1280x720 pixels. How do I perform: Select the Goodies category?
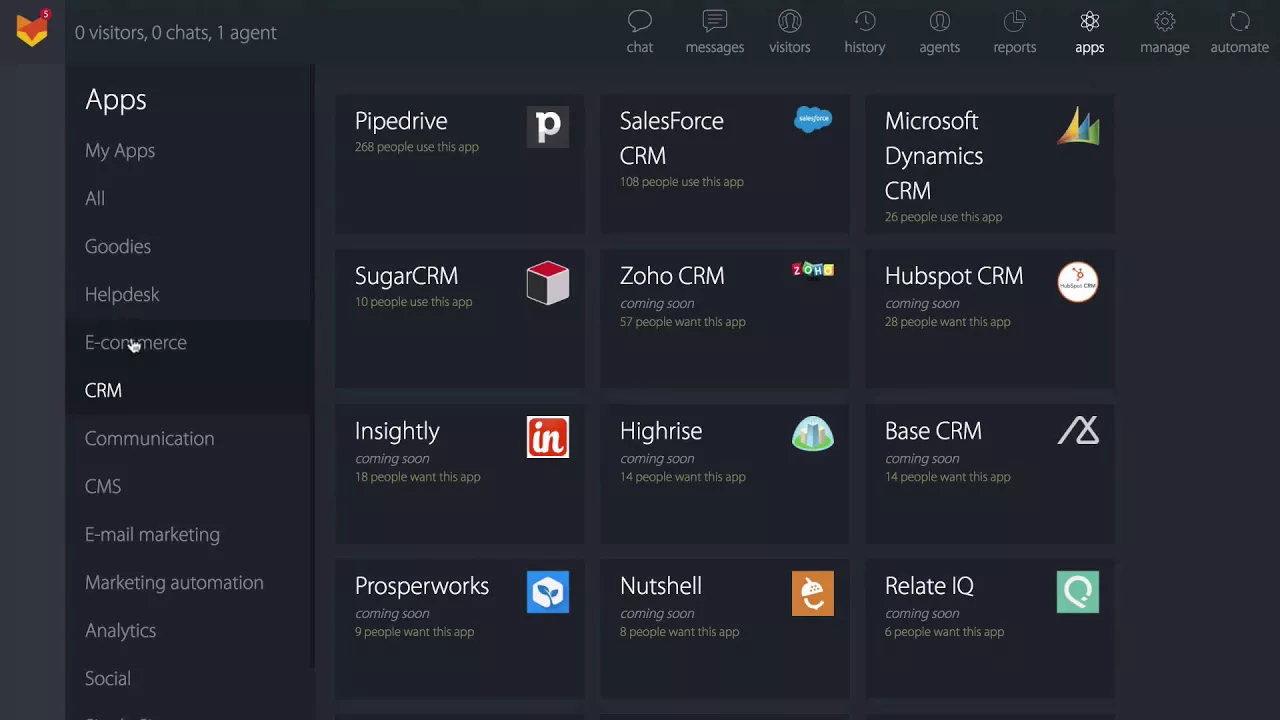(x=118, y=246)
